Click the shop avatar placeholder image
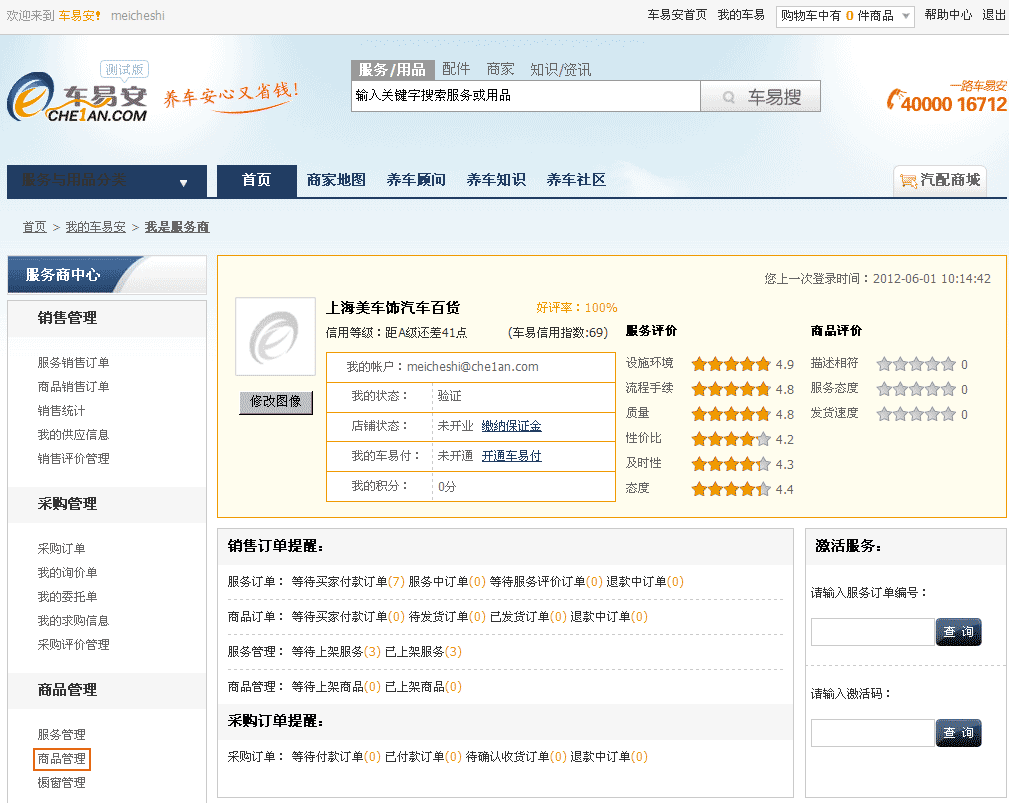Image resolution: width=1009 pixels, height=803 pixels. [275, 337]
